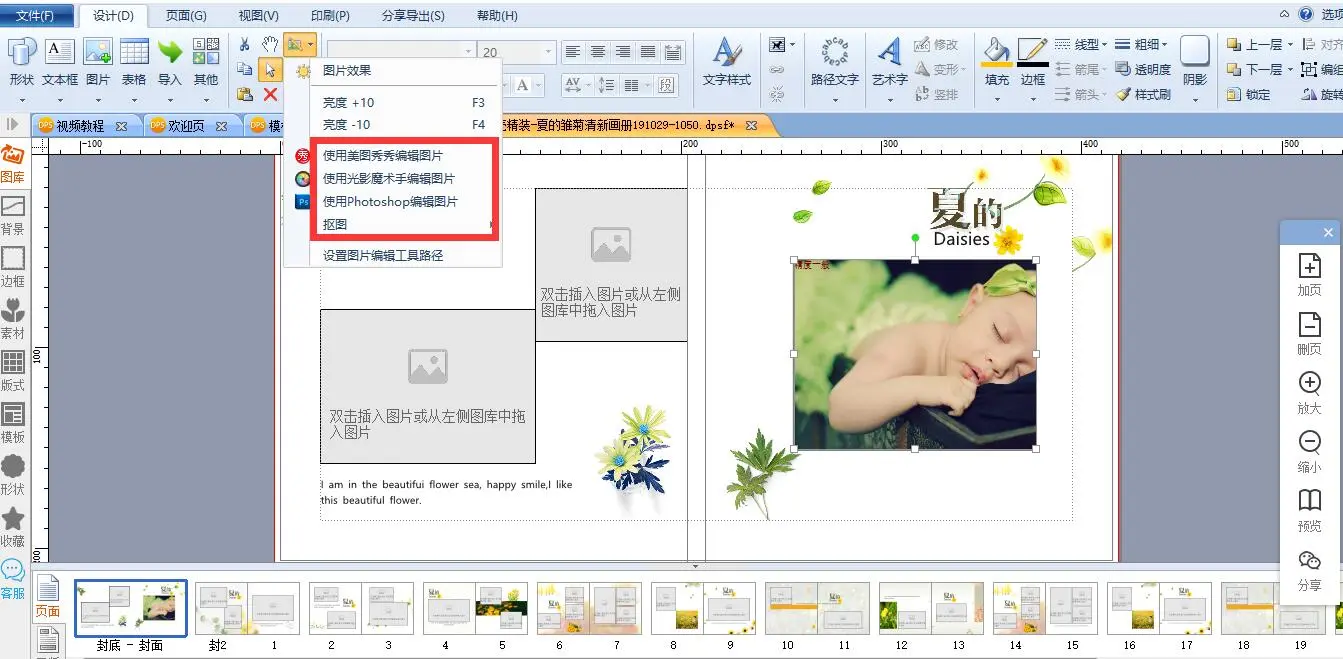Image resolution: width=1343 pixels, height=659 pixels.
Task: Open the Line Type (线型) dropdown
Action: pos(1080,44)
